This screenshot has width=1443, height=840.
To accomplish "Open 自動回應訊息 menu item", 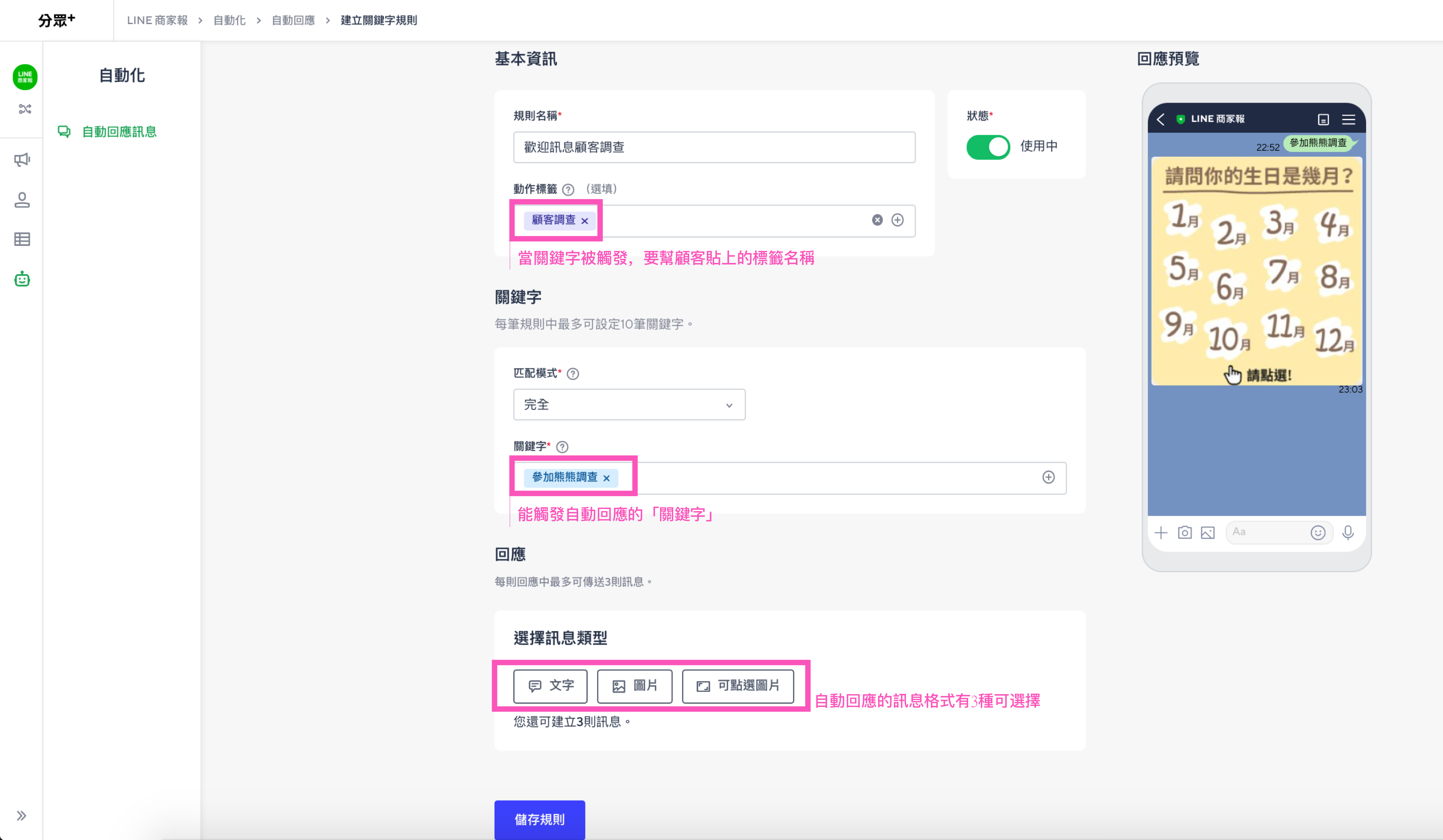I will [x=119, y=132].
